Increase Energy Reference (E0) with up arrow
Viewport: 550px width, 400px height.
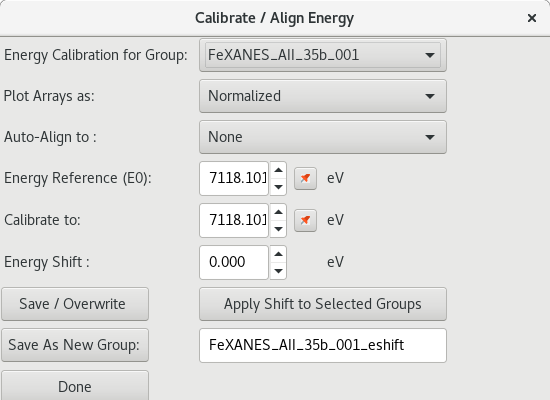click(x=279, y=170)
